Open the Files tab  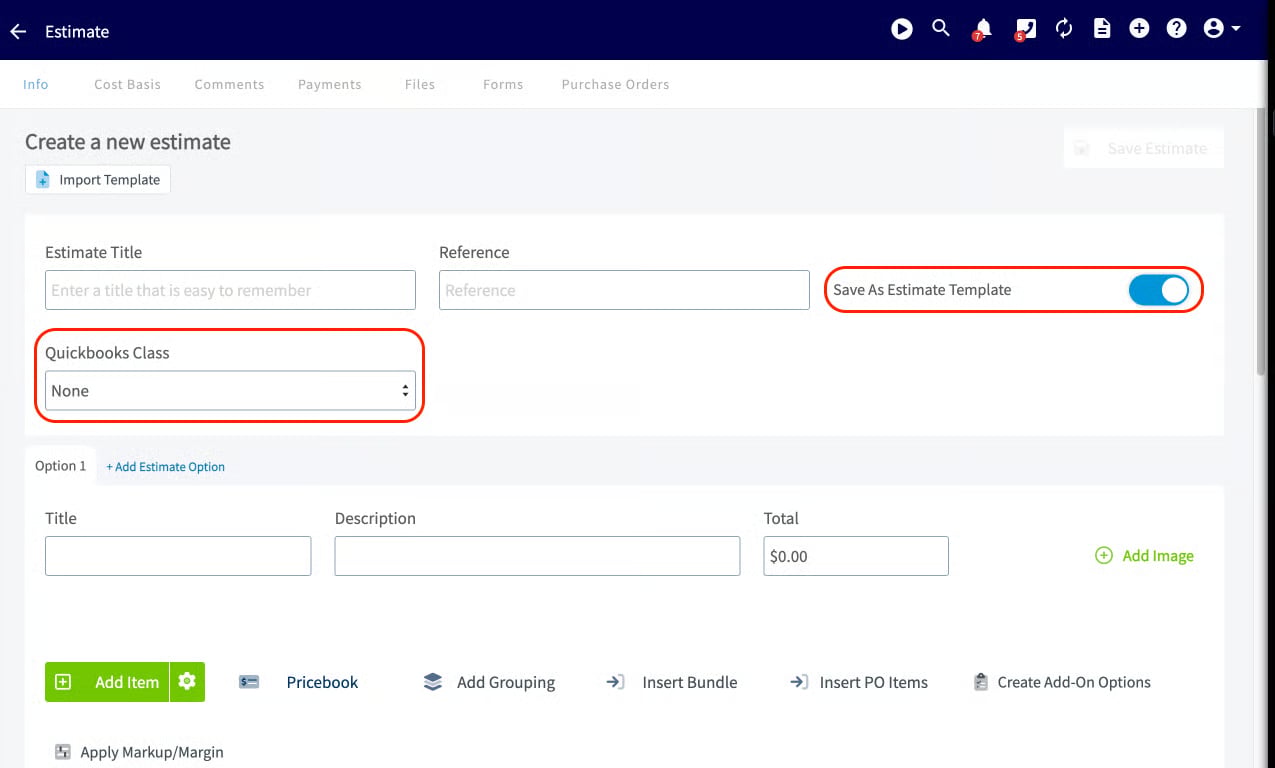pos(420,85)
